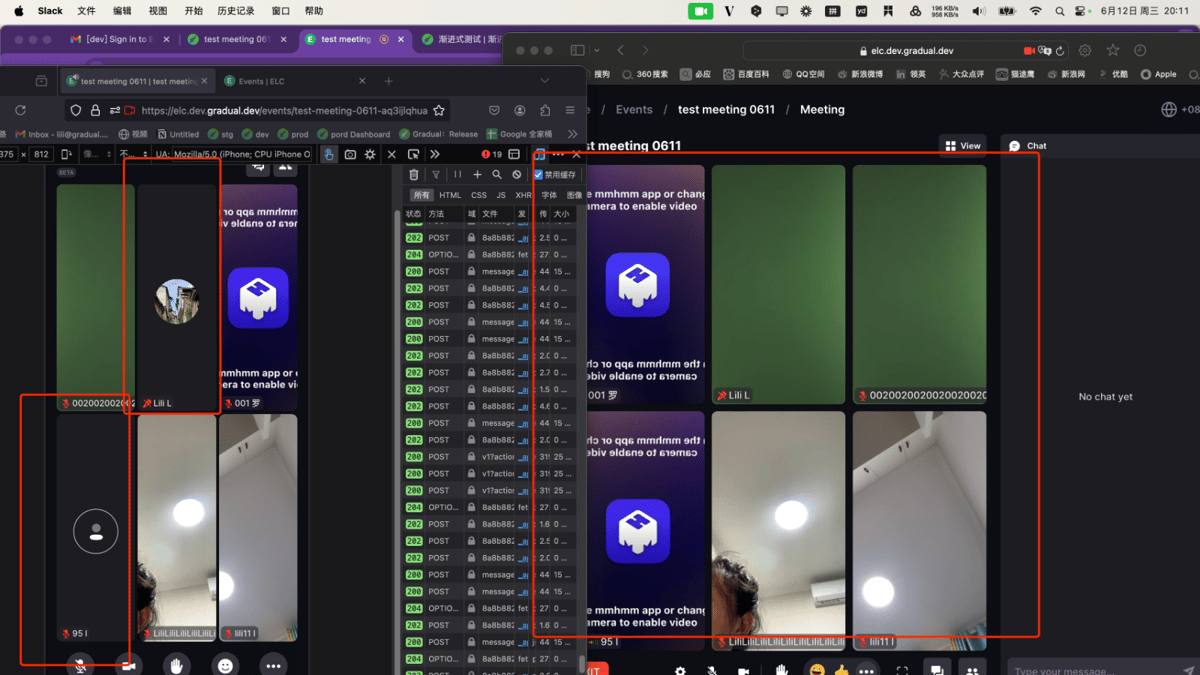1200x675 pixels.
Task: Filter network requests by CSS
Action: click(x=479, y=196)
